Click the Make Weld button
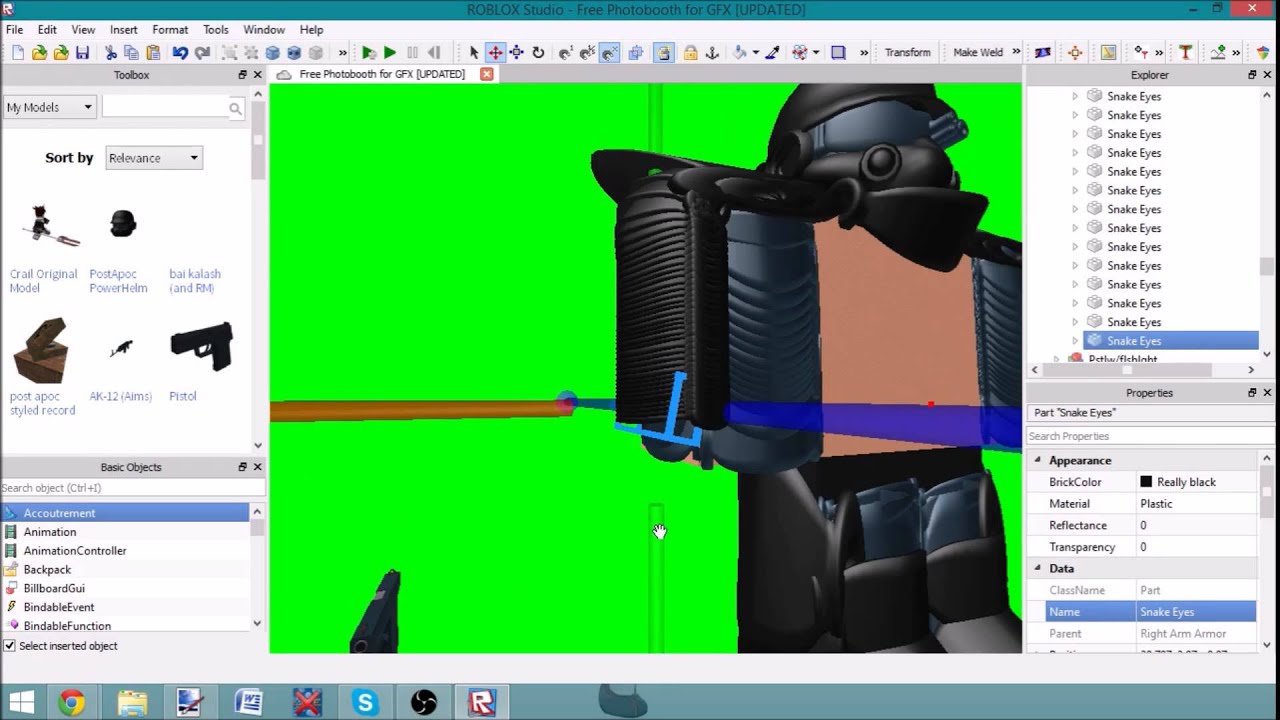Image resolution: width=1280 pixels, height=720 pixels. (x=978, y=53)
